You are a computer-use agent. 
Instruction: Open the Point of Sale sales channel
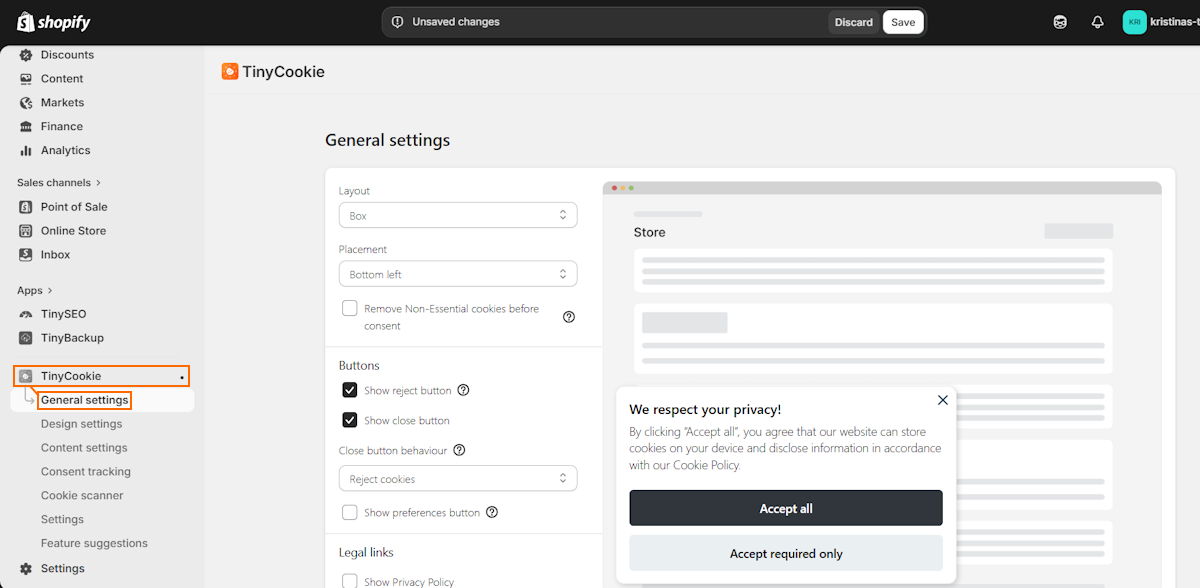tap(74, 206)
